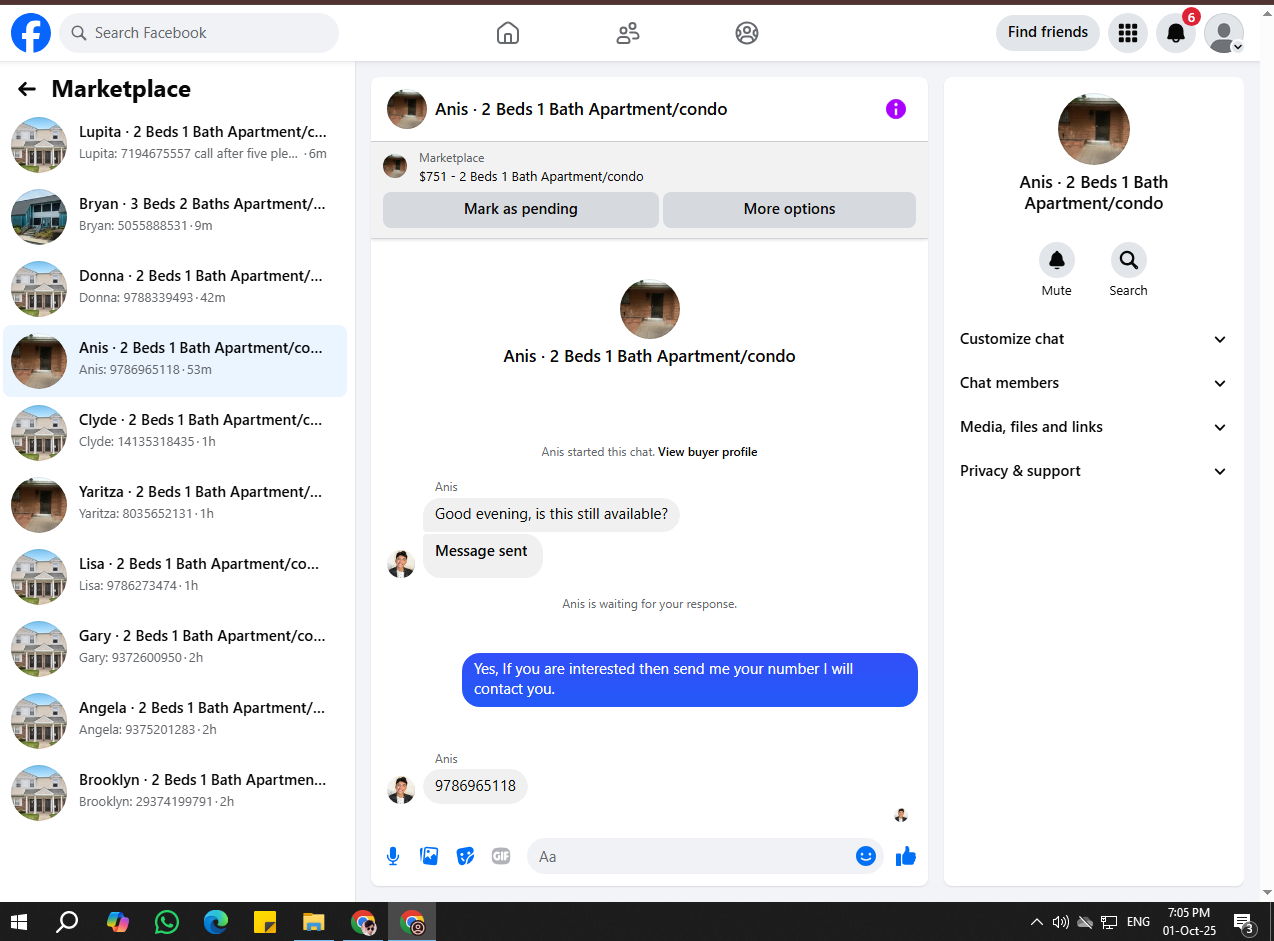Open Yaritza's apartment conversation

tap(176, 503)
